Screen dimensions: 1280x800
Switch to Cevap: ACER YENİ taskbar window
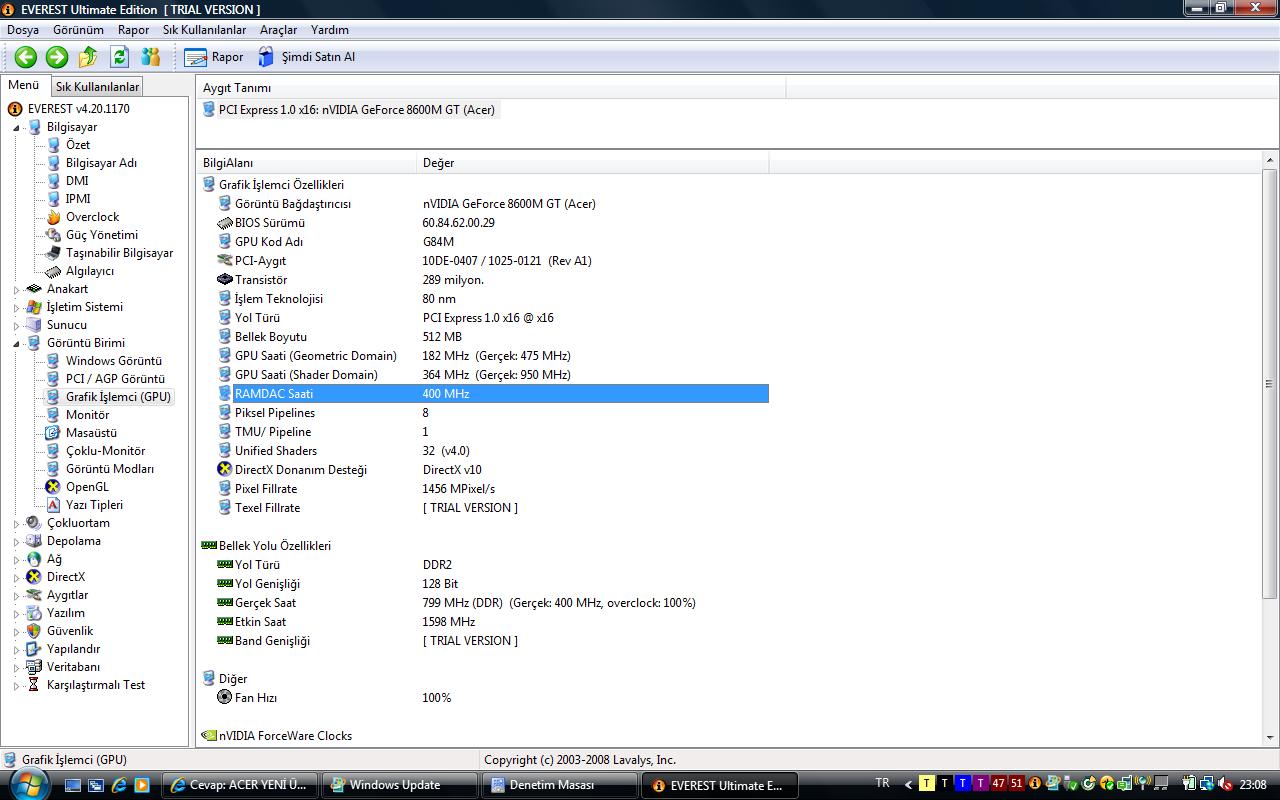[241, 785]
